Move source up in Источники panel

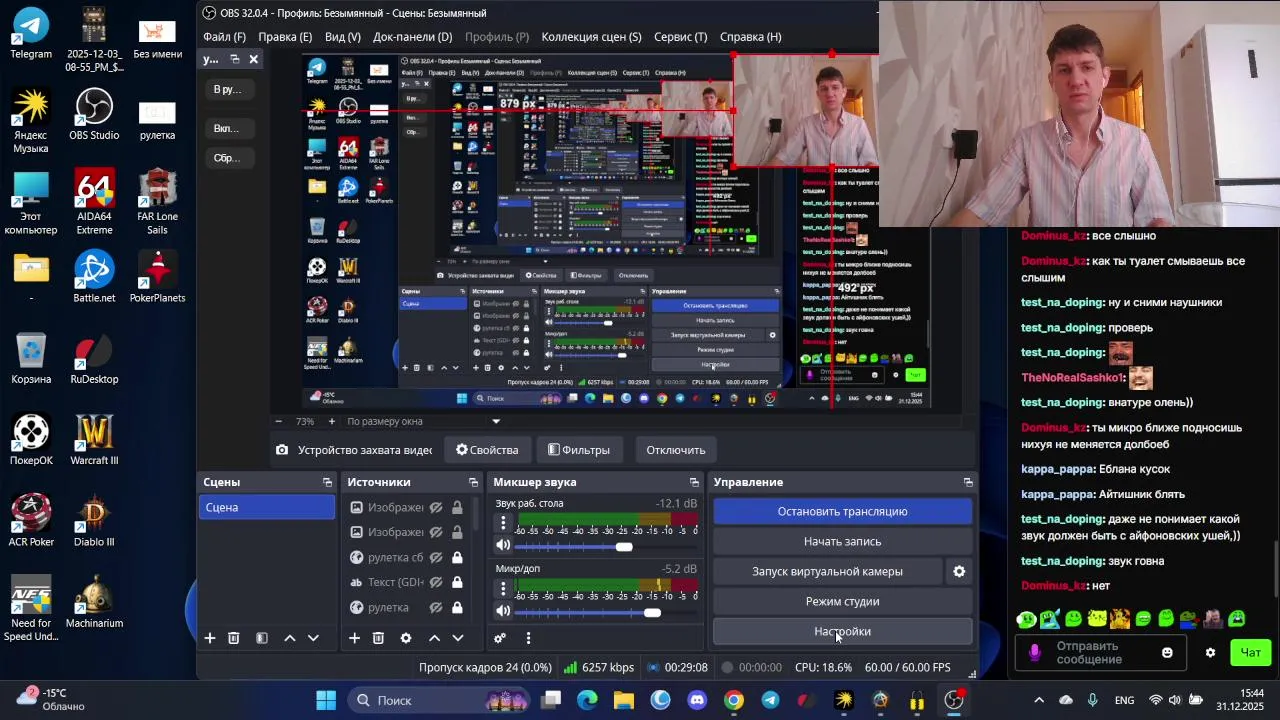pos(434,638)
